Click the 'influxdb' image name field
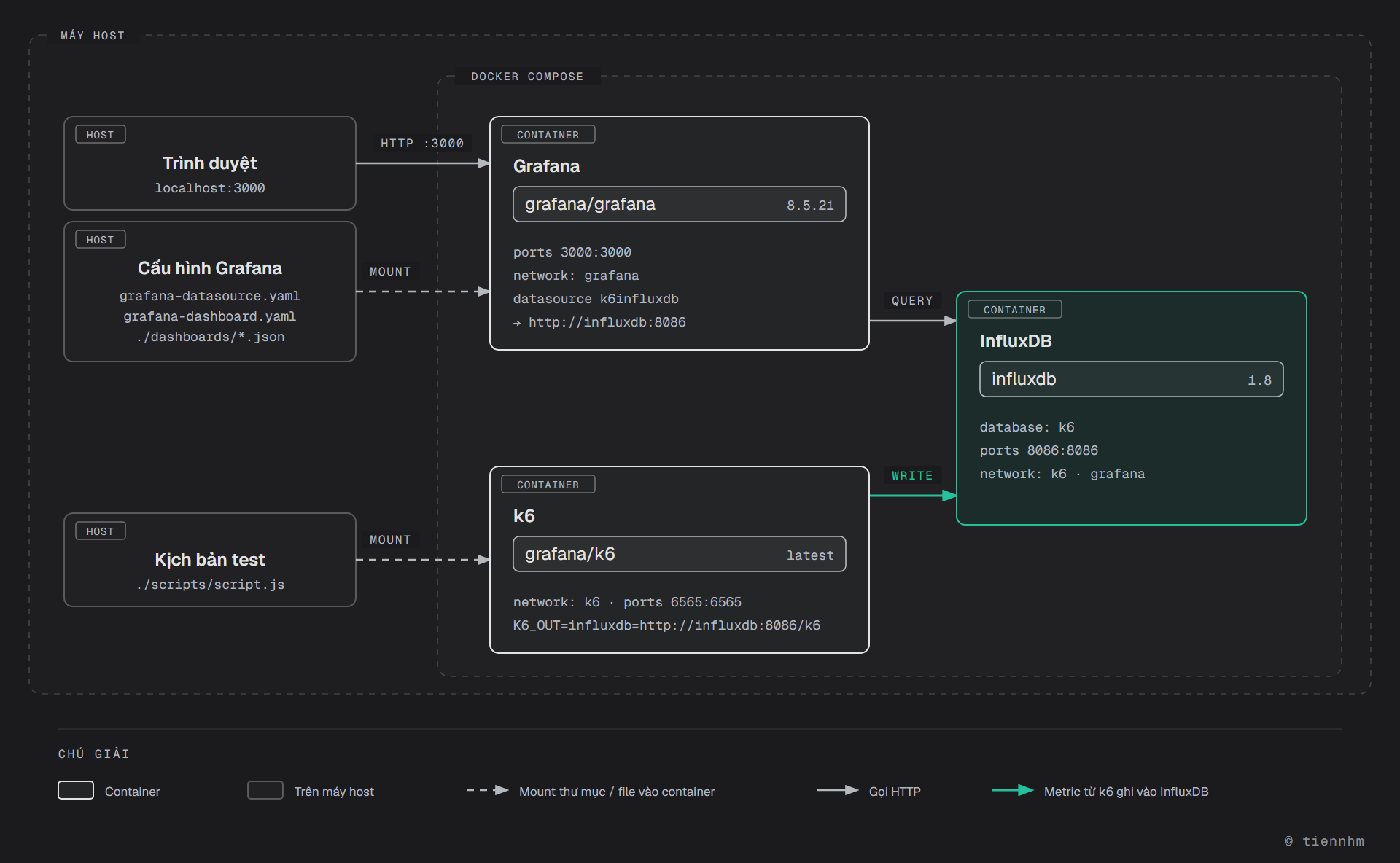Viewport: 1400px width, 863px height. click(x=1132, y=379)
